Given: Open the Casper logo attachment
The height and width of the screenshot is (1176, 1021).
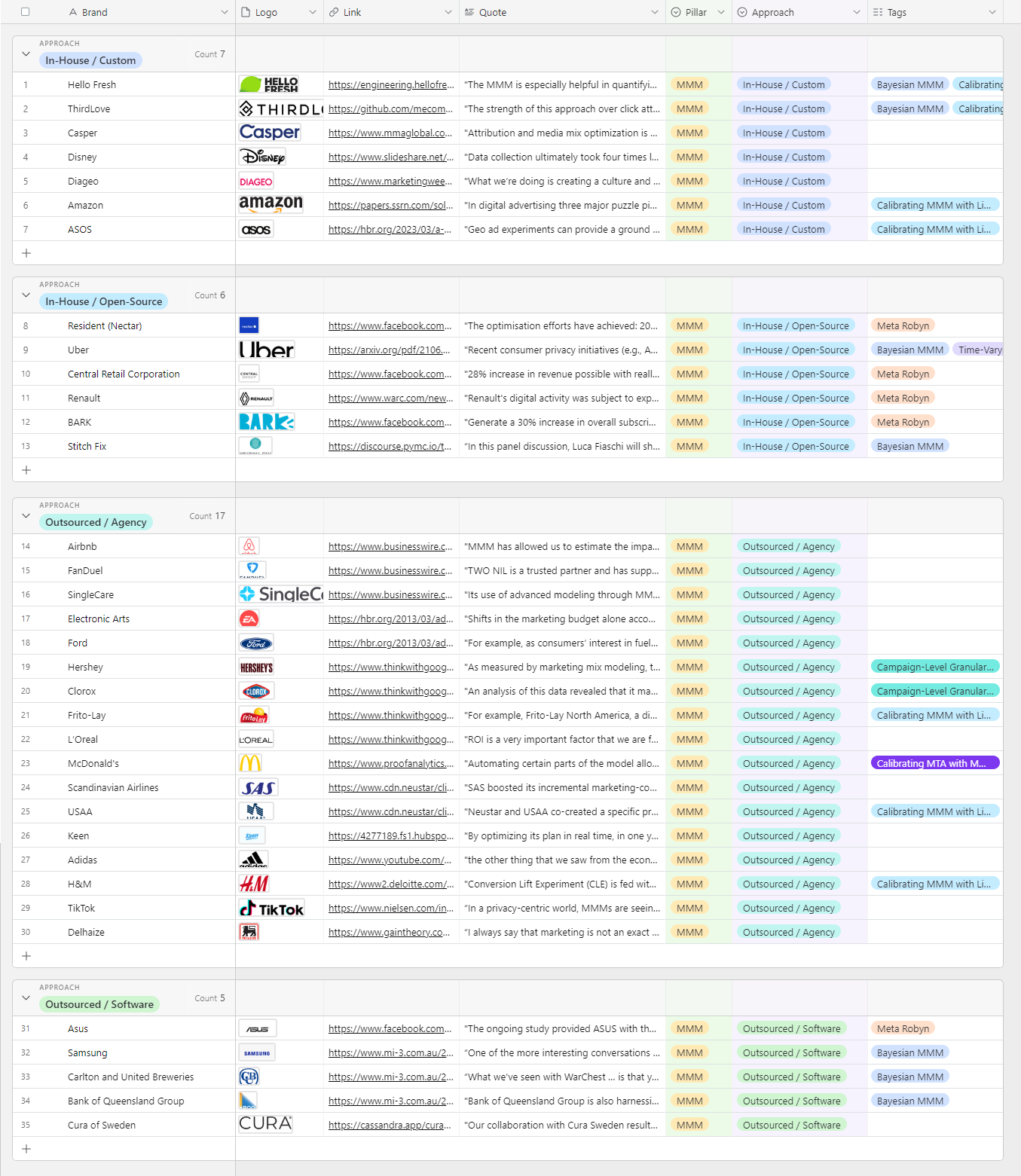Looking at the screenshot, I should [x=270, y=133].
